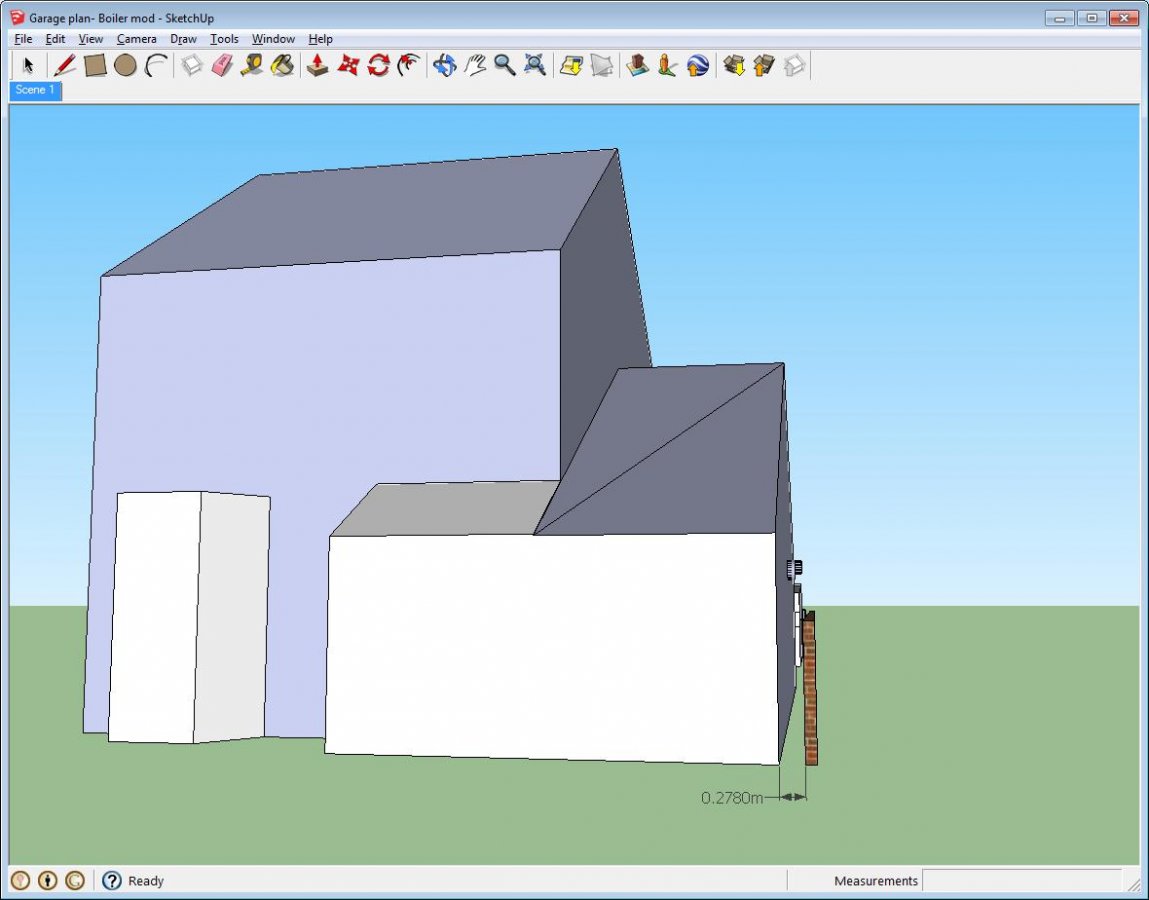Screen dimensions: 1149x900
Task: Open the Draw menu
Action: [183, 39]
